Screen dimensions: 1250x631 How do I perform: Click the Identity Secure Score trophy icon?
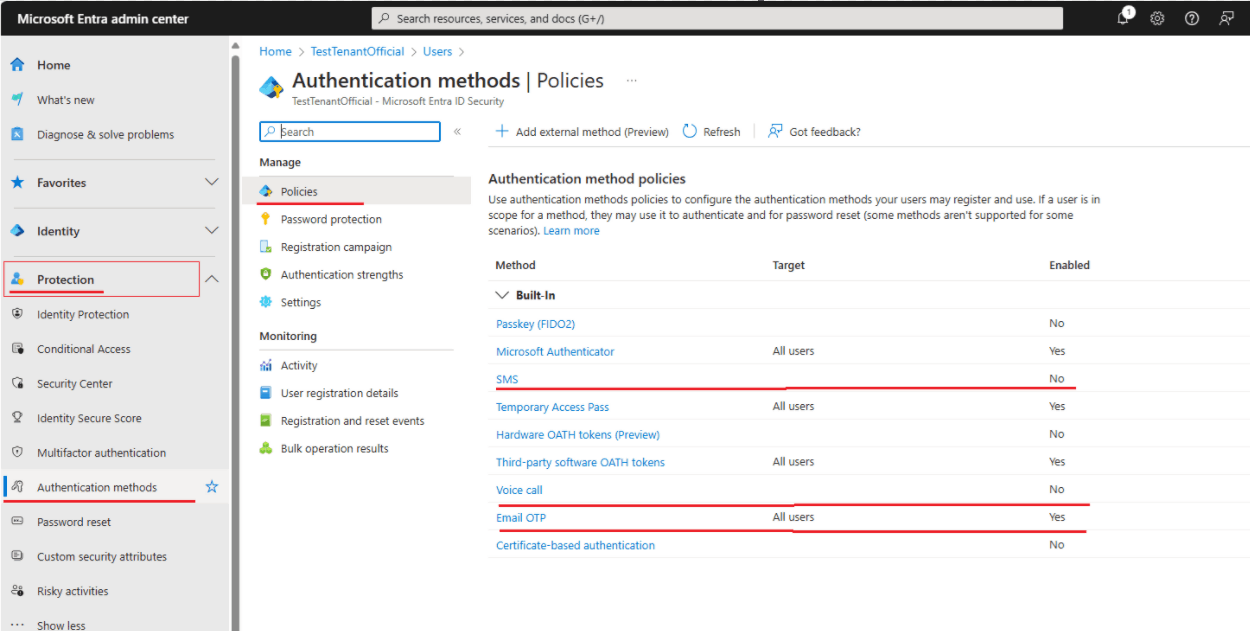point(17,418)
